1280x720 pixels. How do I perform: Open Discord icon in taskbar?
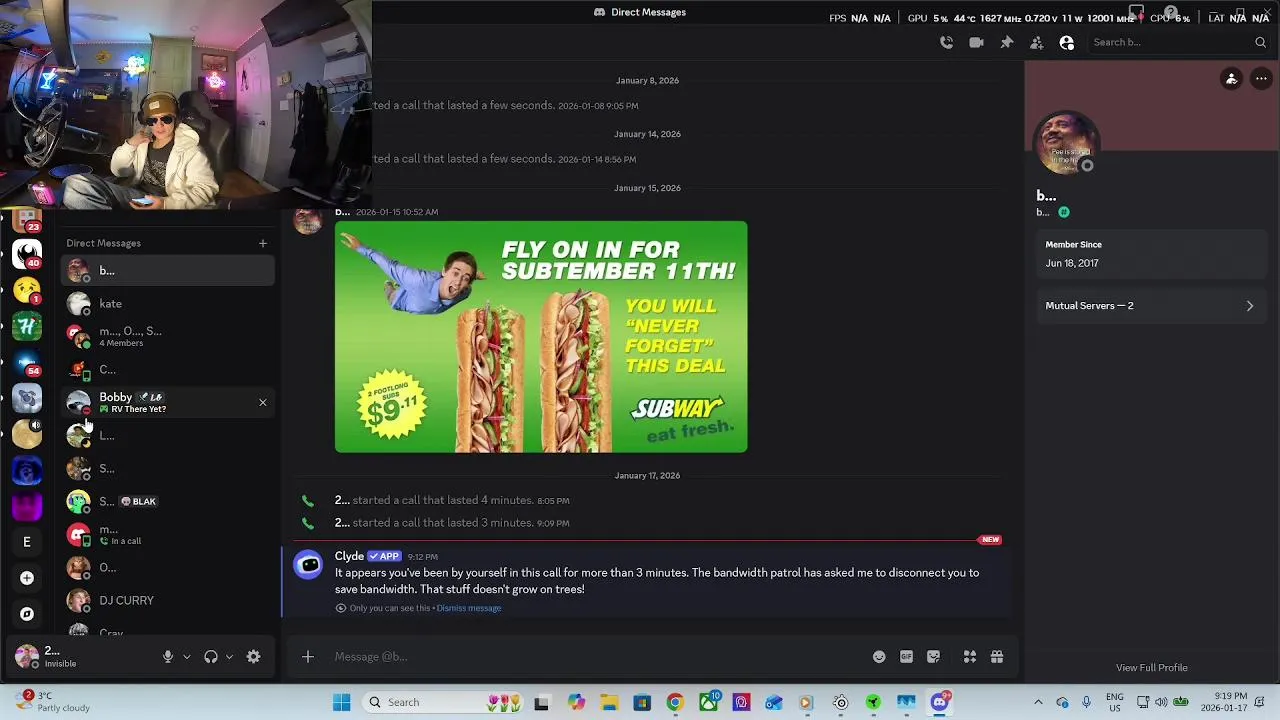(939, 702)
